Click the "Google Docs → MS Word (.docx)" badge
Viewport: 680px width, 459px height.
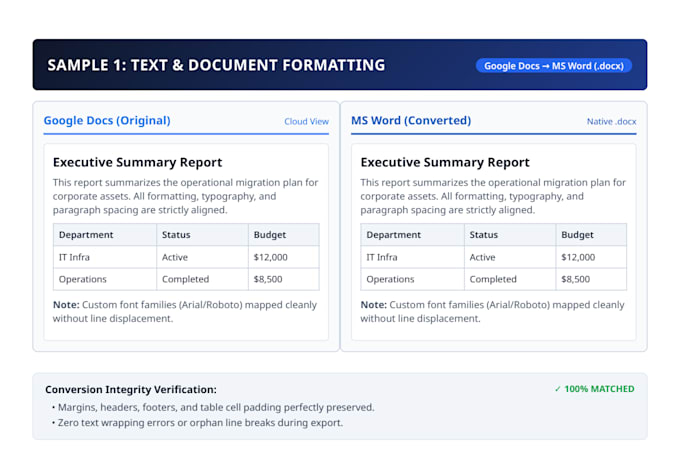554,66
